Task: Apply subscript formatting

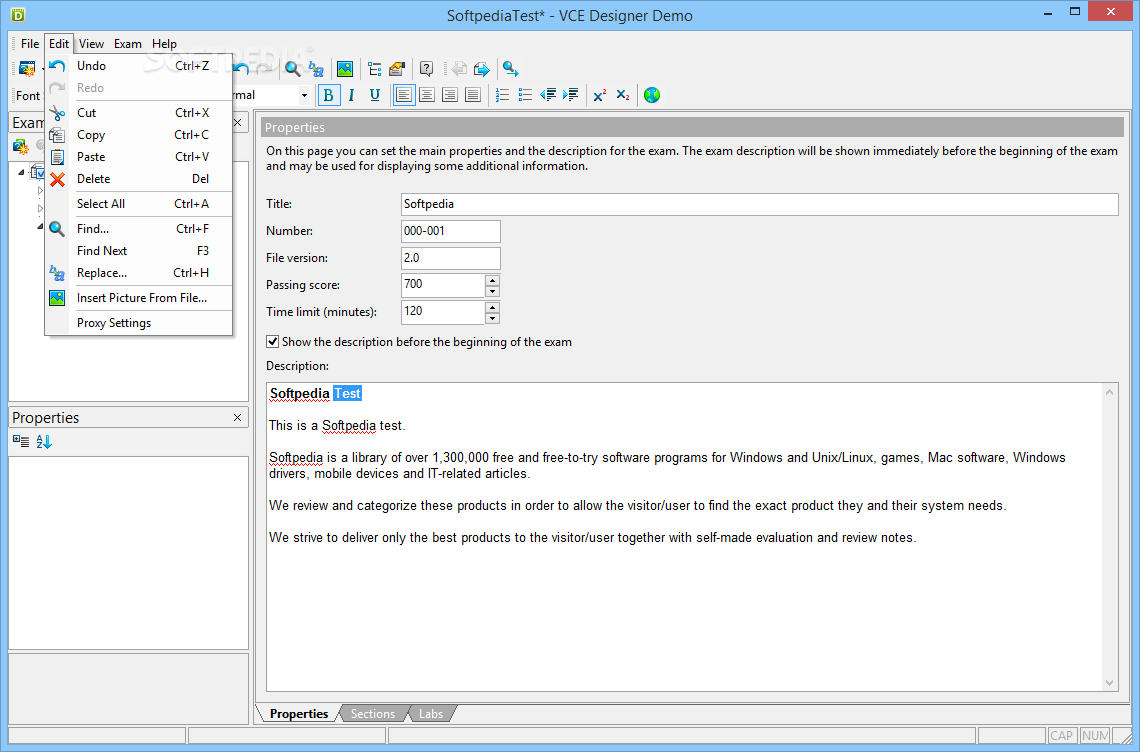Action: 623,95
